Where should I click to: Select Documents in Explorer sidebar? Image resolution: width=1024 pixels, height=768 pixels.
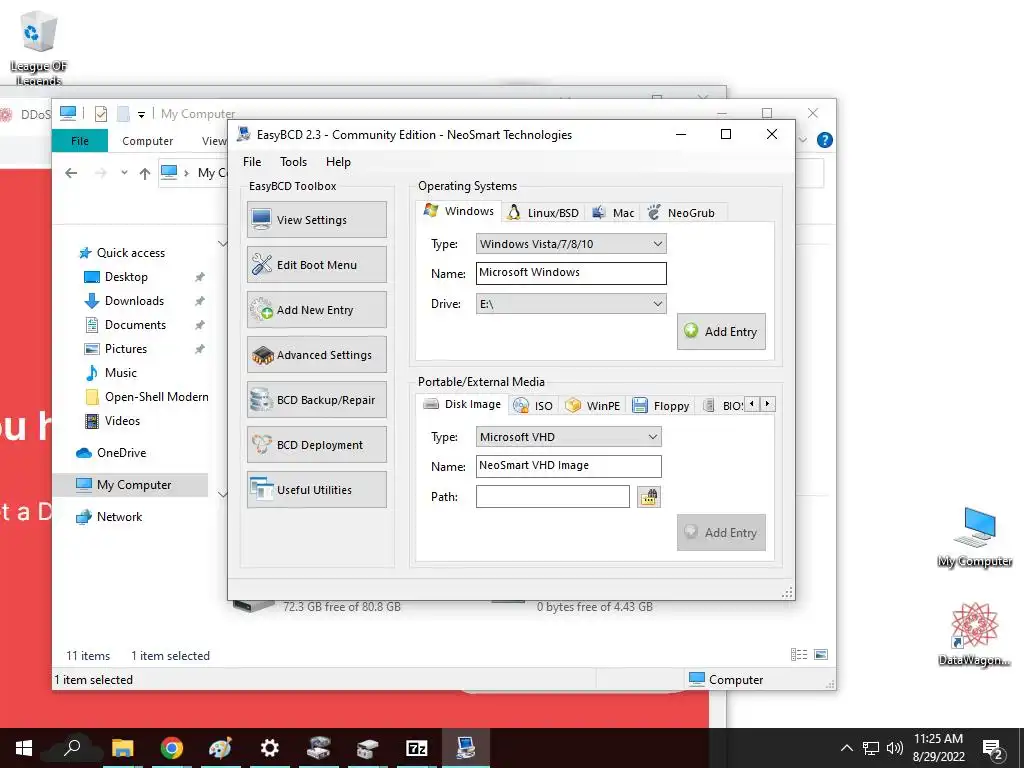point(135,325)
